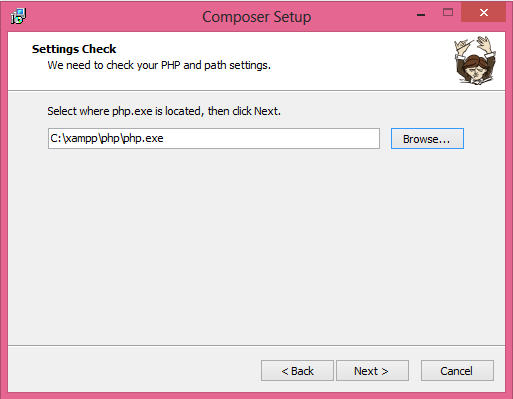The width and height of the screenshot is (513, 399).
Task: Click the installer icon in the title bar
Action: point(19,16)
